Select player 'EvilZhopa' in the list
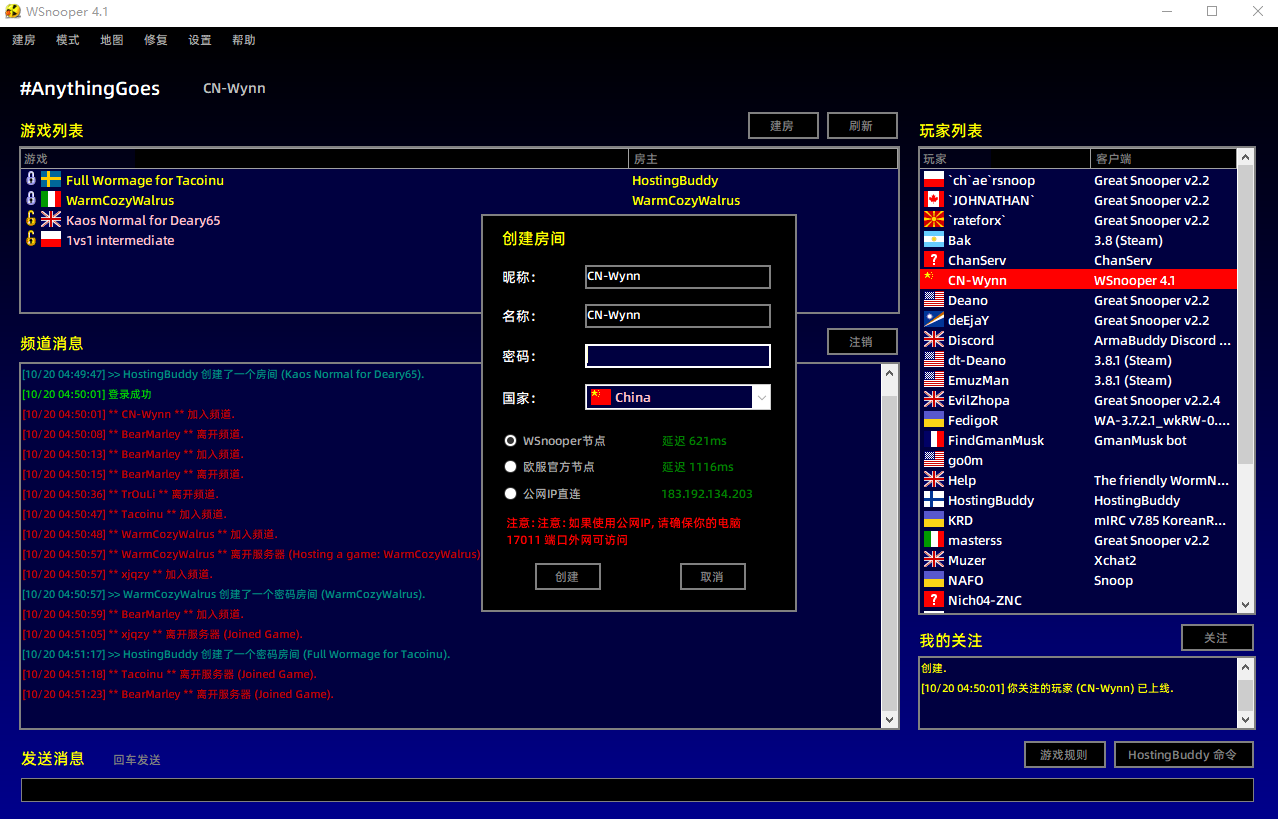The image size is (1278, 819). coord(1078,400)
